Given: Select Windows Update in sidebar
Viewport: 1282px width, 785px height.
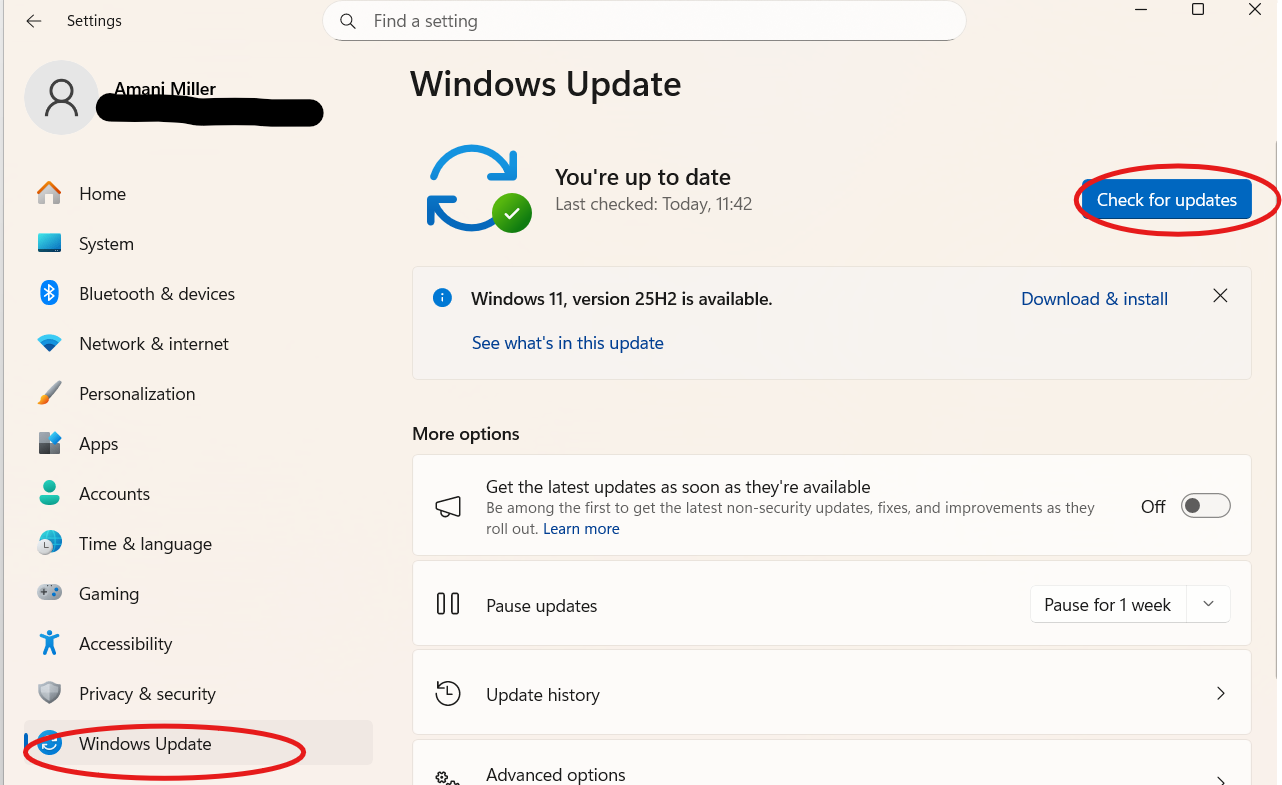Looking at the screenshot, I should pos(198,743).
